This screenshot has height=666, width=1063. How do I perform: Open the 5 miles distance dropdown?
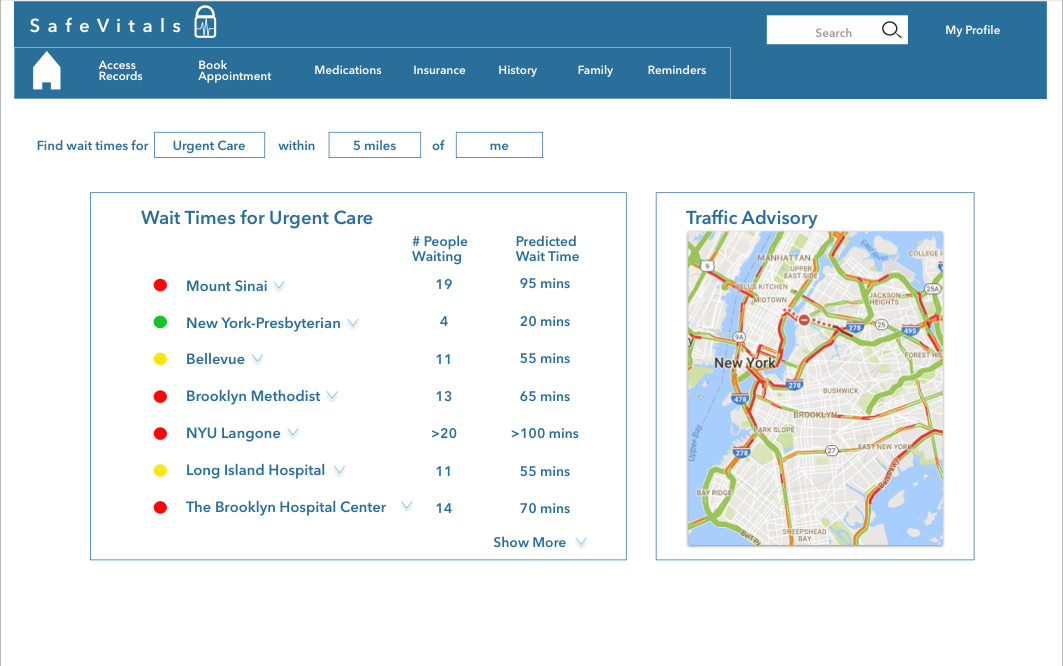[x=375, y=145]
